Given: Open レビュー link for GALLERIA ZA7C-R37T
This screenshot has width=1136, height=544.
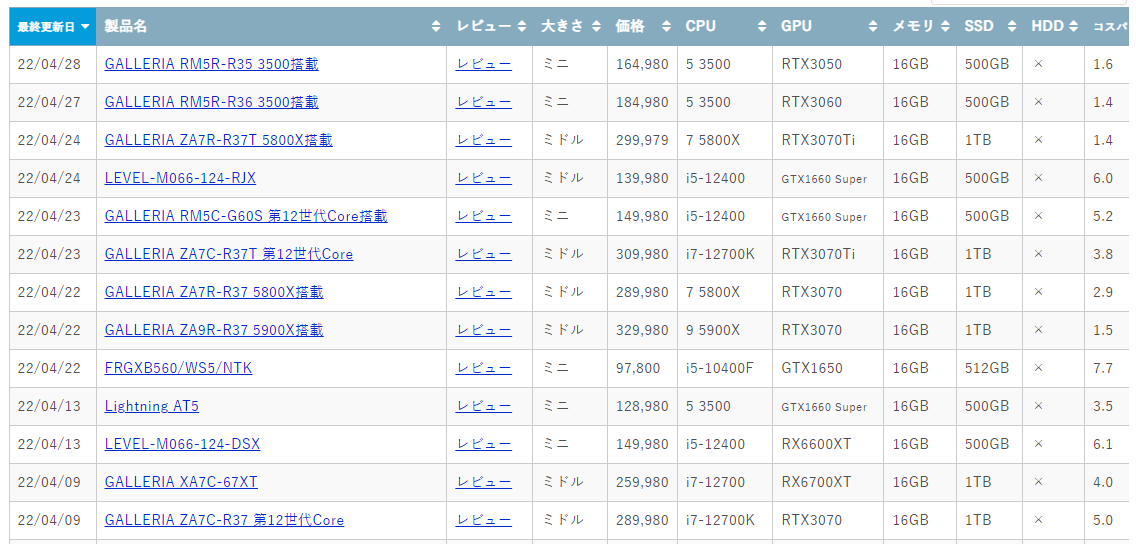Looking at the screenshot, I should point(483,254).
